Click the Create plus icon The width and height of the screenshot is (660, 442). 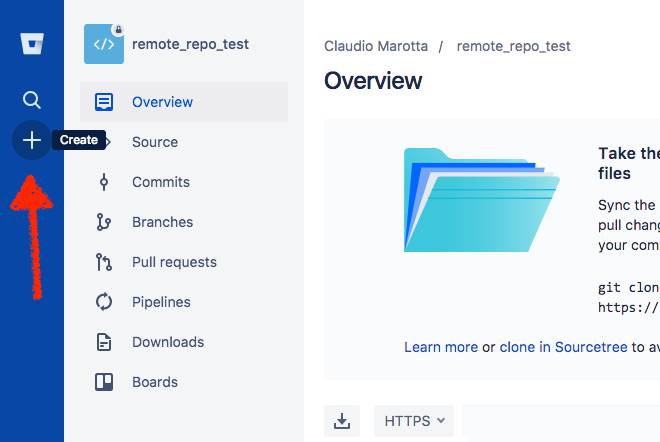click(32, 141)
